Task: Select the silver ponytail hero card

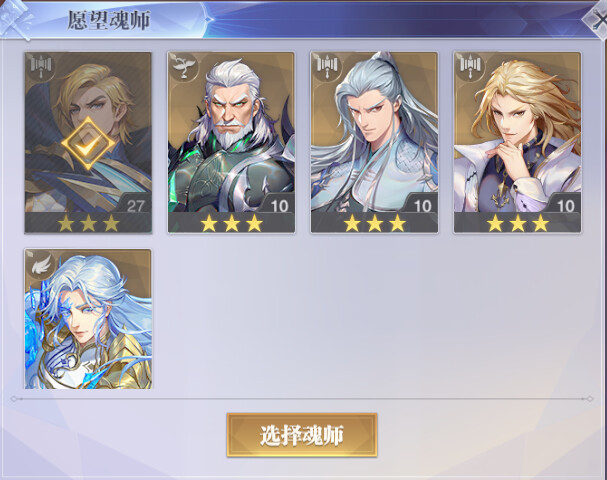Action: click(x=374, y=142)
